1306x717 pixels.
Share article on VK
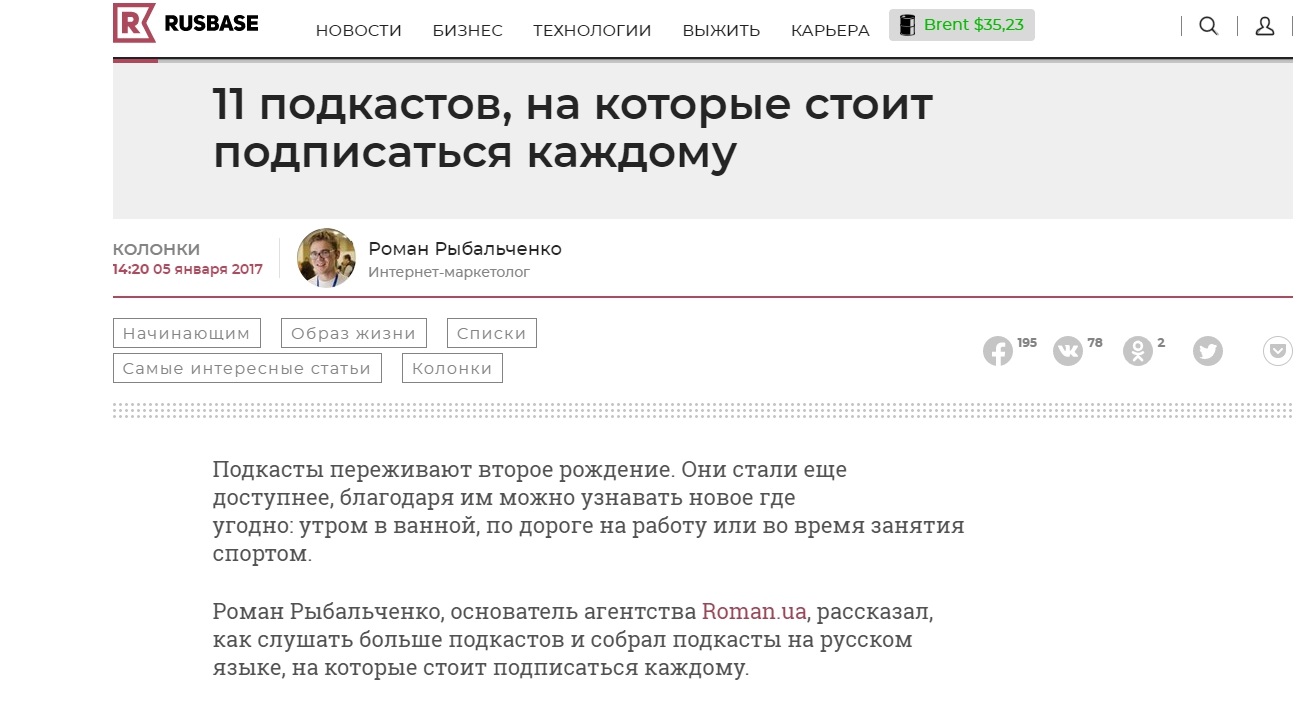click(x=1068, y=351)
